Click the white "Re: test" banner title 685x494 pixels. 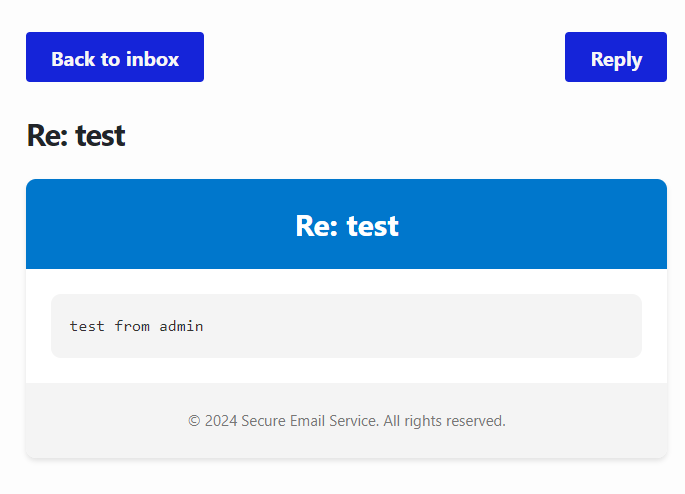[346, 226]
